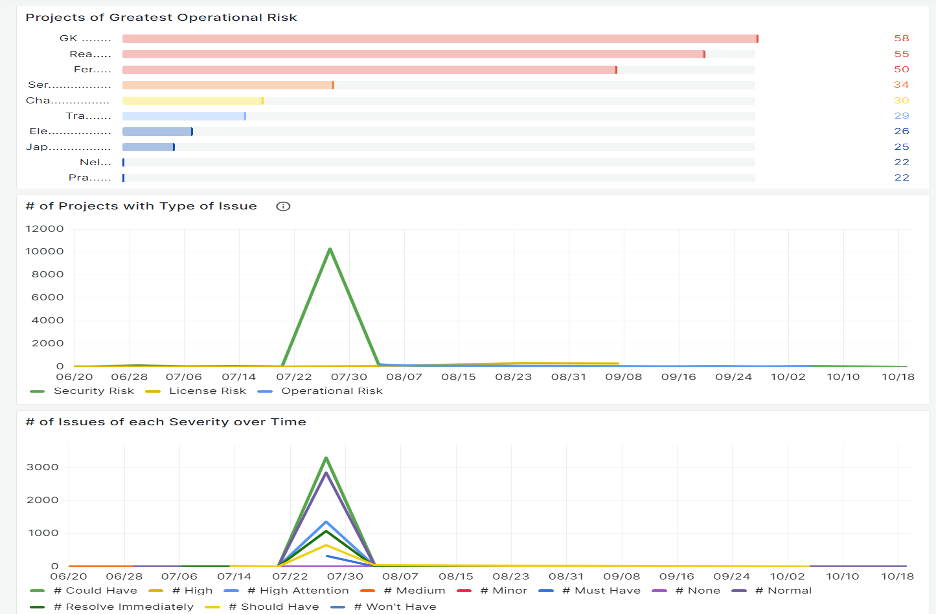Toggle visibility of the # High series
Screen dimensions: 936x614
pos(155,590)
